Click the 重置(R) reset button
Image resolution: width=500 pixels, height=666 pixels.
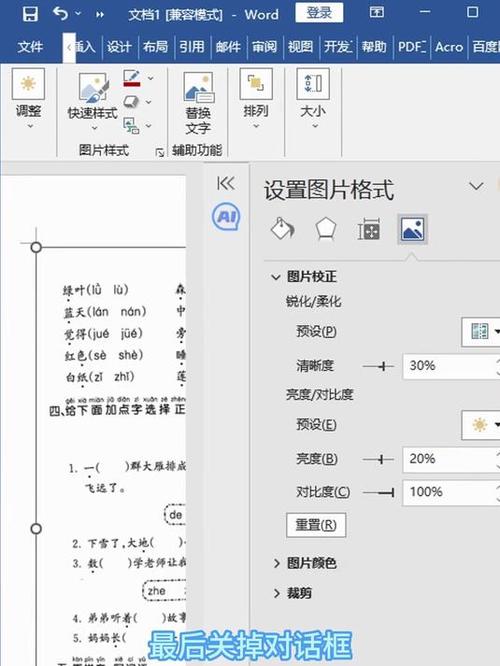pos(316,525)
